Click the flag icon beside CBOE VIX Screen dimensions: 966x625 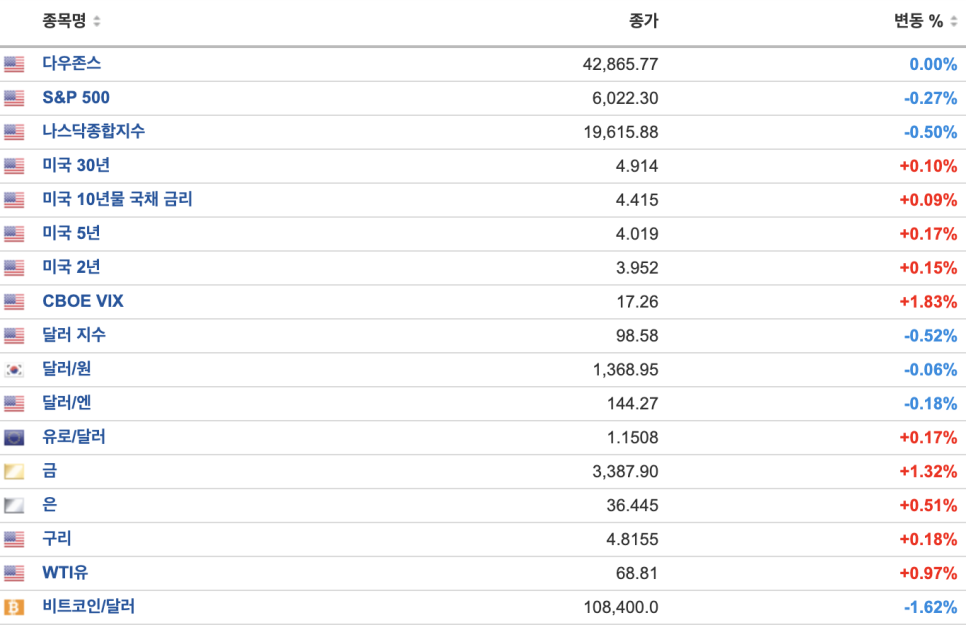click(14, 301)
